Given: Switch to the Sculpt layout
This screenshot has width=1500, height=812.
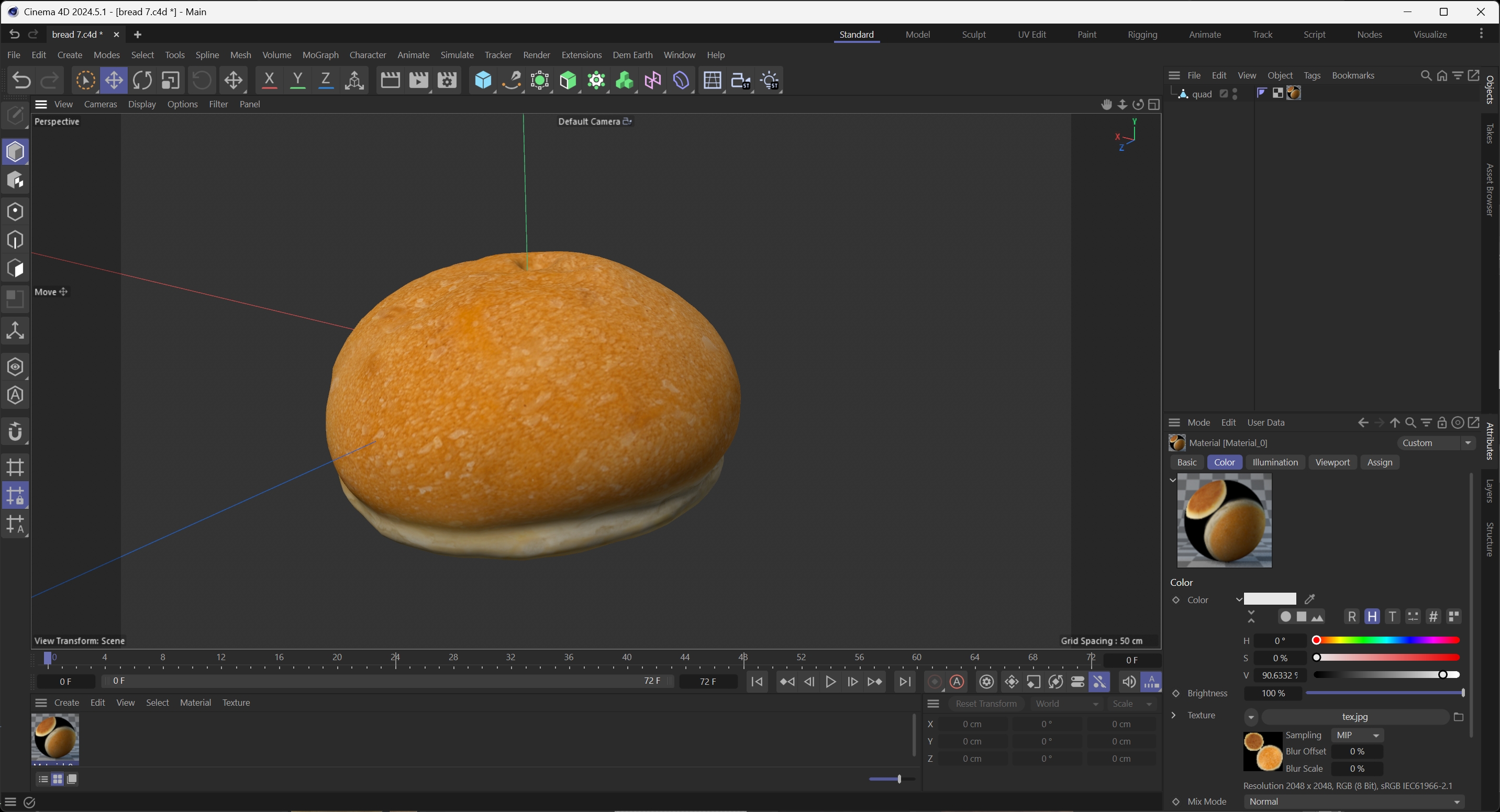Looking at the screenshot, I should [x=973, y=35].
